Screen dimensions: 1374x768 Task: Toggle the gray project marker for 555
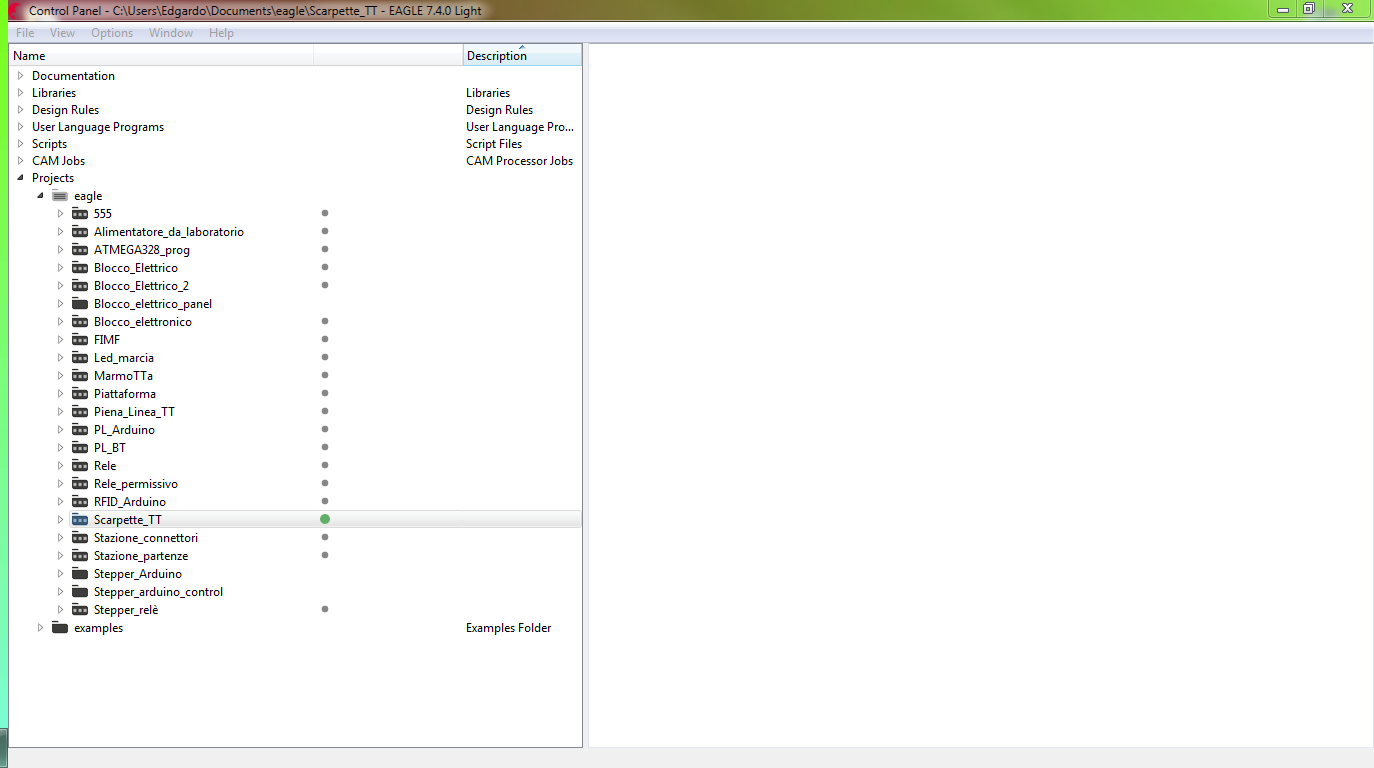[x=325, y=213]
